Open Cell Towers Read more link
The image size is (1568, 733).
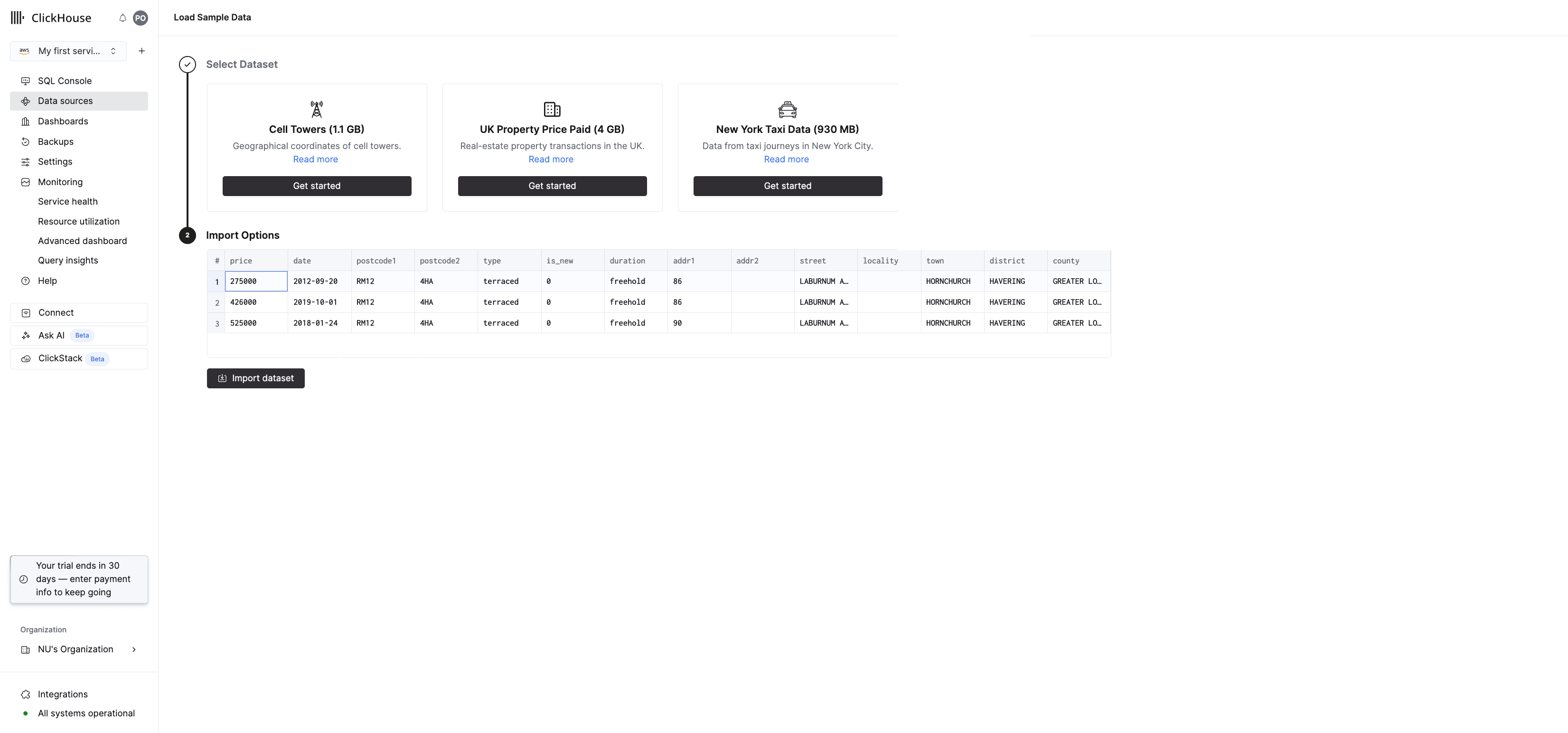[315, 160]
